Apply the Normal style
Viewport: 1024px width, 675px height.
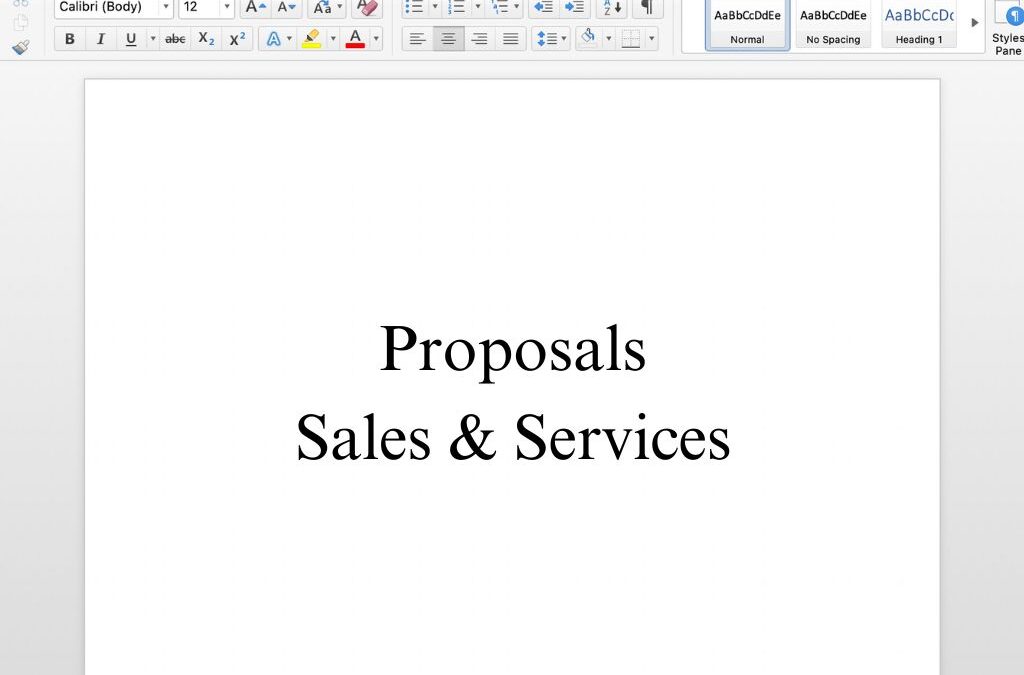click(747, 24)
